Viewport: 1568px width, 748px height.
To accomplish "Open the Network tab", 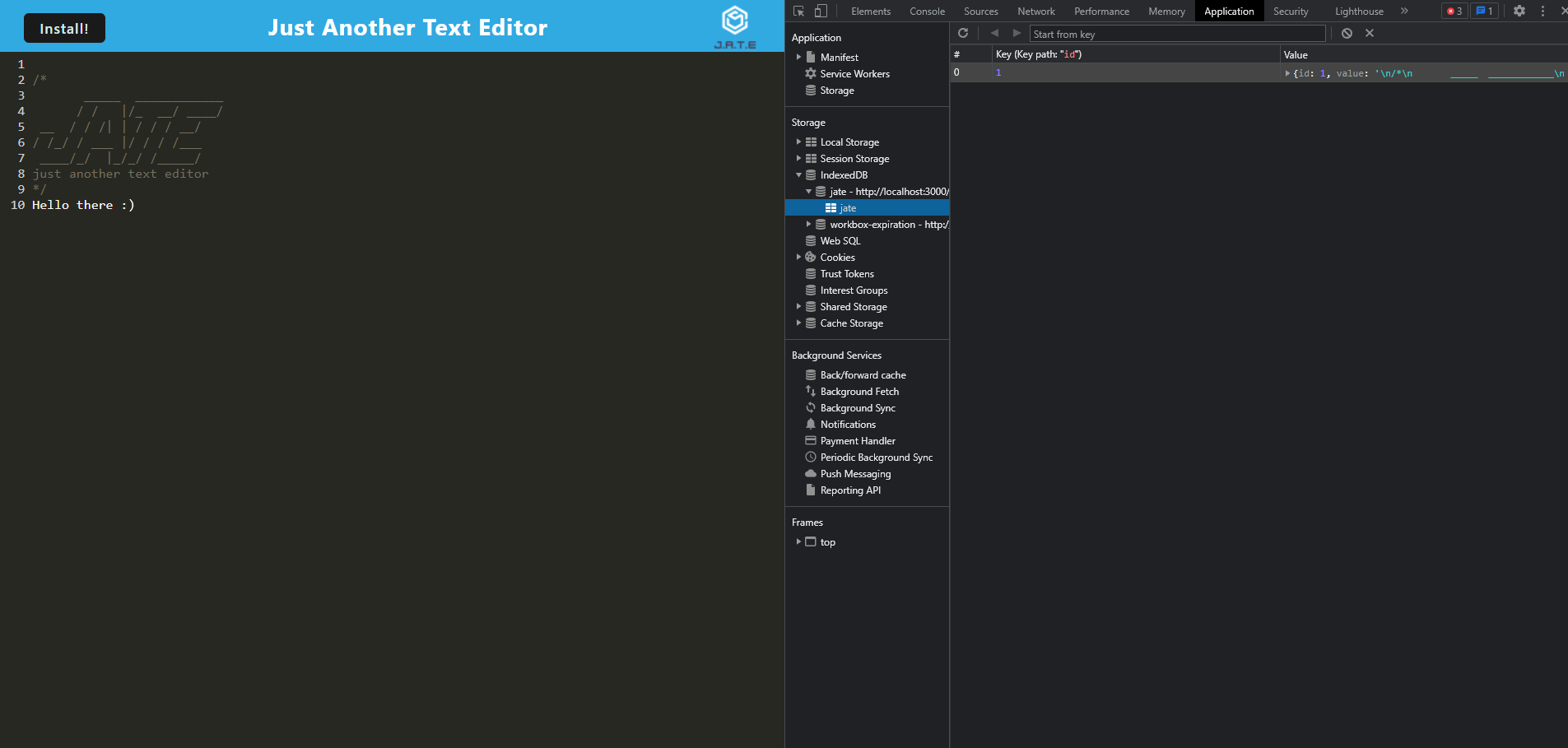I will tap(1035, 11).
